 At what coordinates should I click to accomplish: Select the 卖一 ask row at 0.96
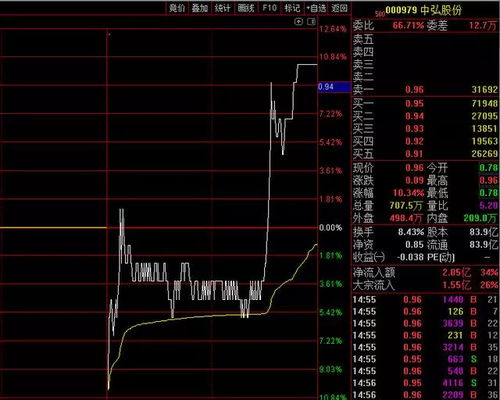[x=425, y=89]
